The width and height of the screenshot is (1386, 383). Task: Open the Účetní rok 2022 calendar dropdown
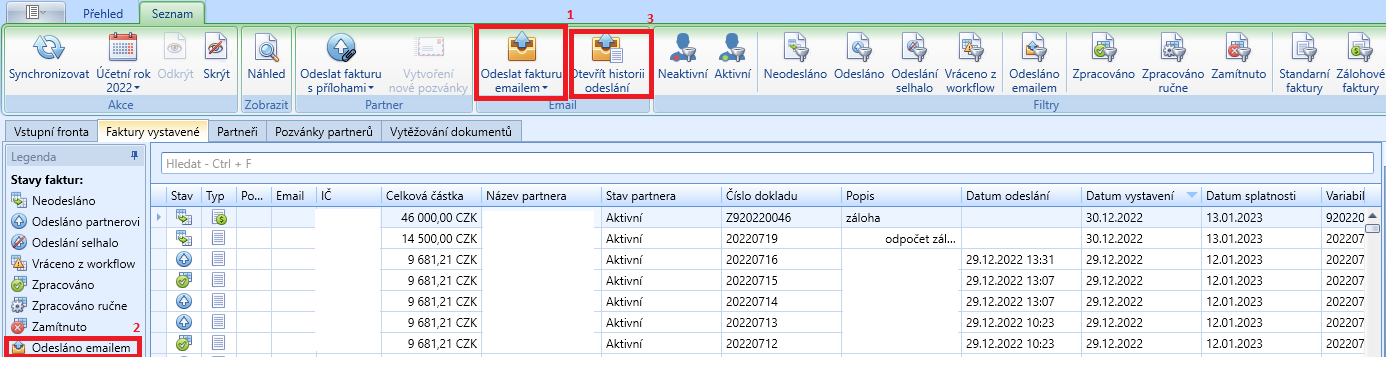[123, 61]
